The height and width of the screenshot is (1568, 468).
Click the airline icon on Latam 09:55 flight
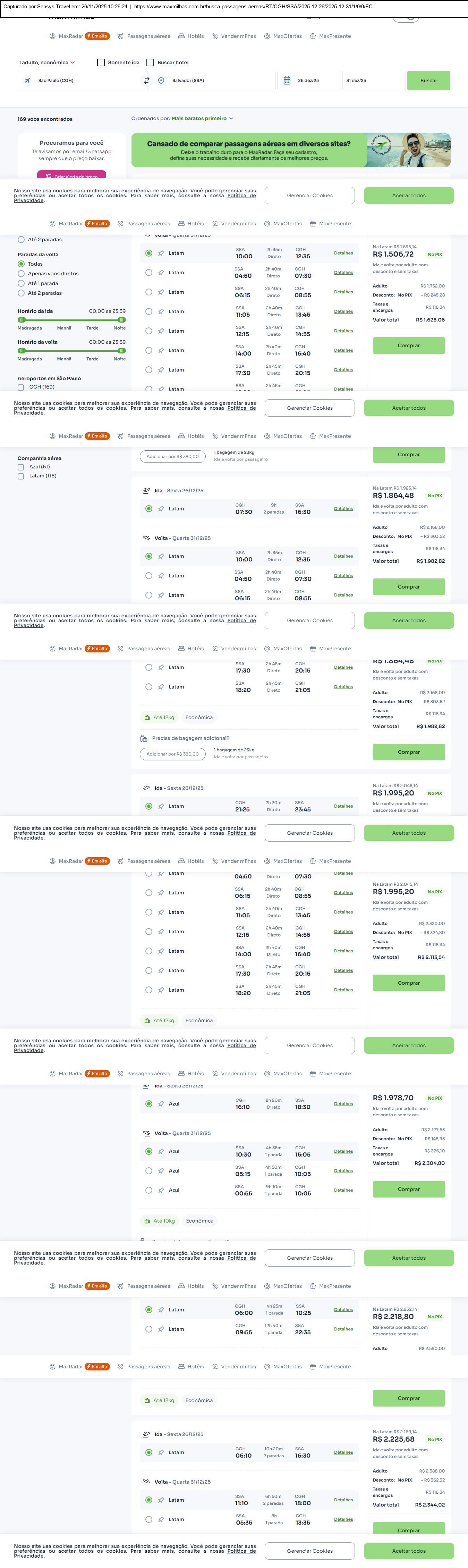pyautogui.click(x=161, y=1329)
